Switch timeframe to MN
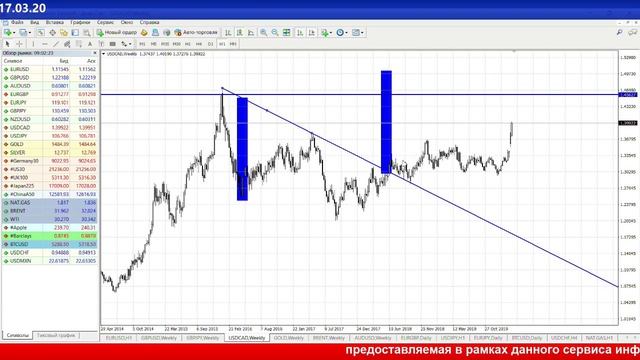This screenshot has height=360, width=640. point(233,44)
